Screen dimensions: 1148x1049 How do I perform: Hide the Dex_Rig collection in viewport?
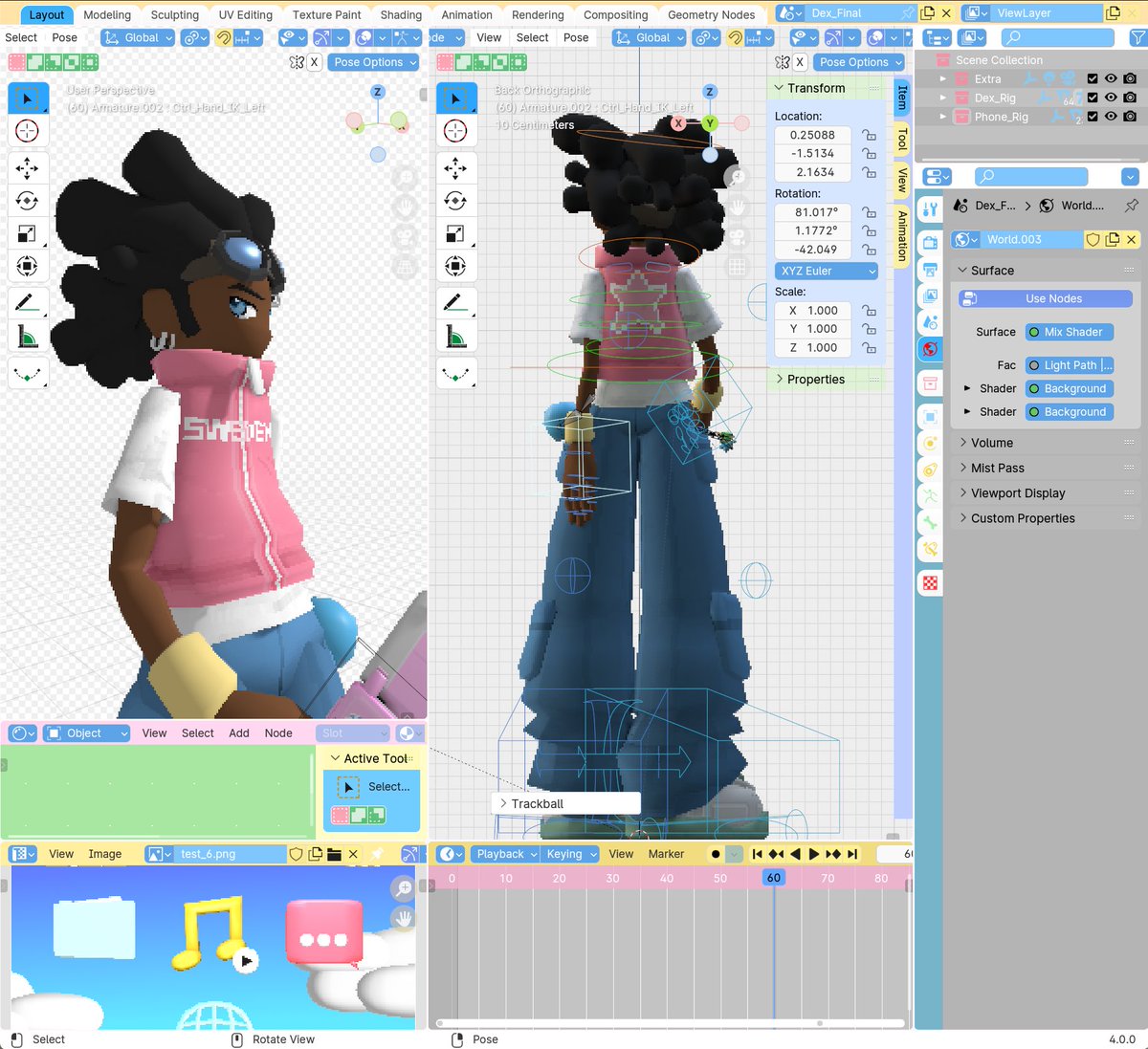[x=1111, y=98]
